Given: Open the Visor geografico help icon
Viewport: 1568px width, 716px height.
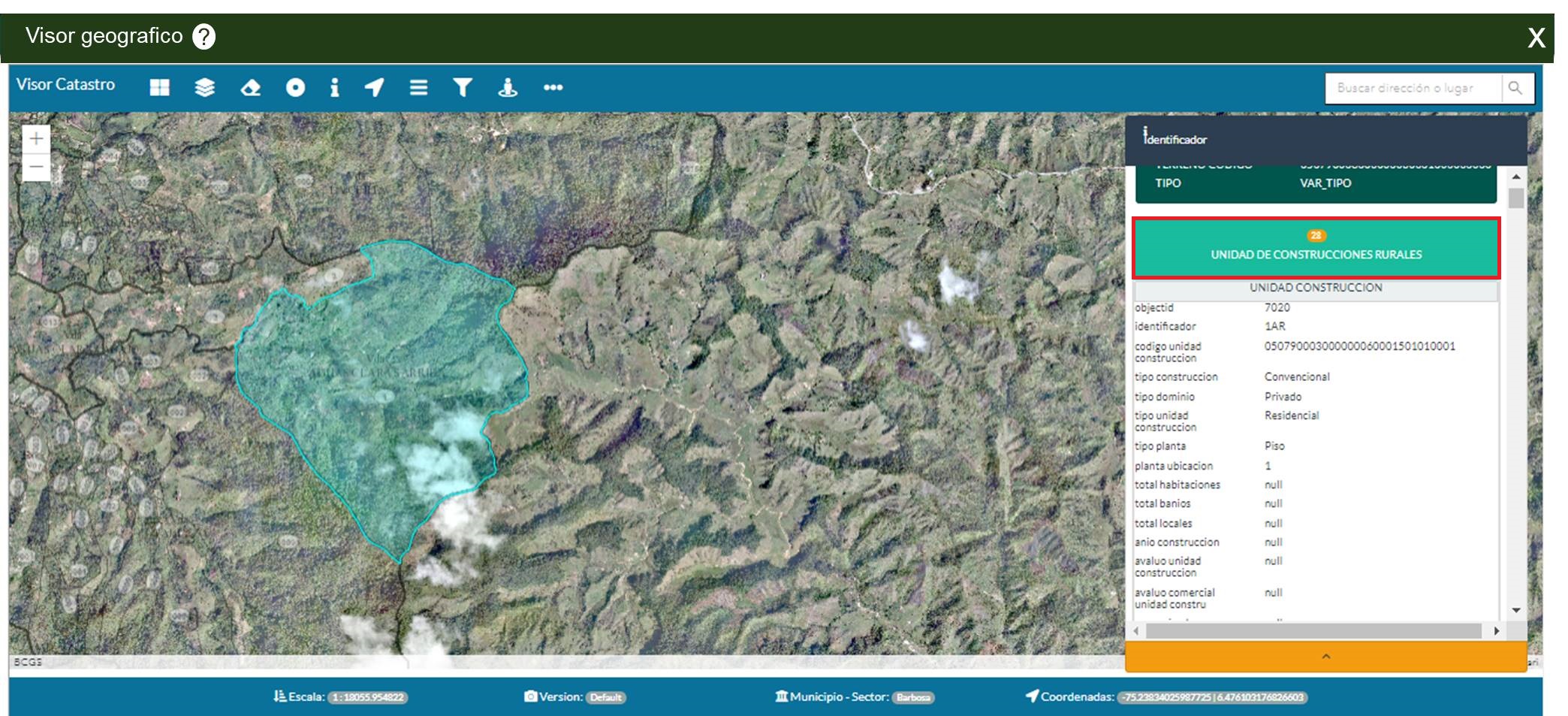Looking at the screenshot, I should pos(204,36).
